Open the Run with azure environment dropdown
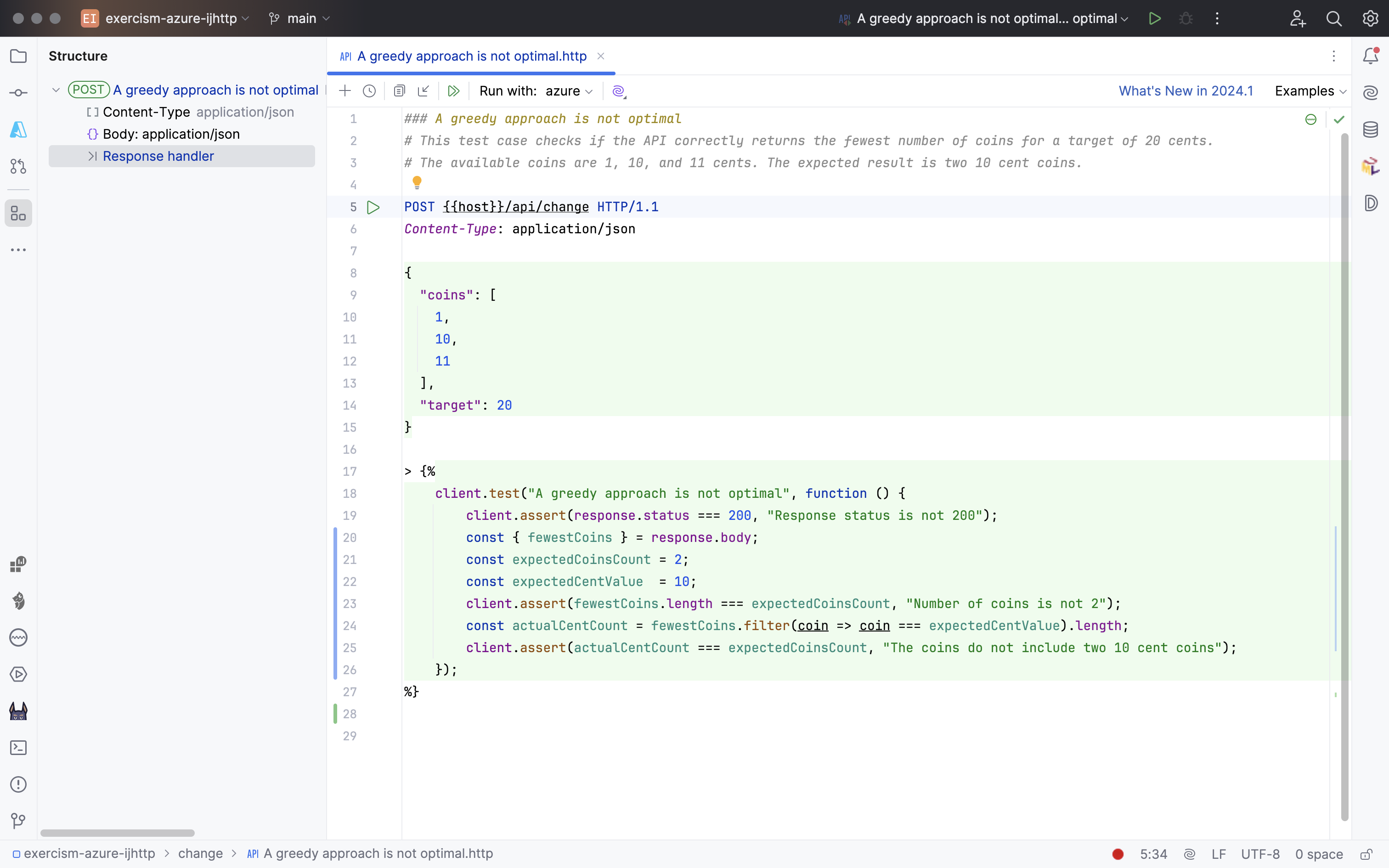The height and width of the screenshot is (868, 1389). [x=569, y=91]
